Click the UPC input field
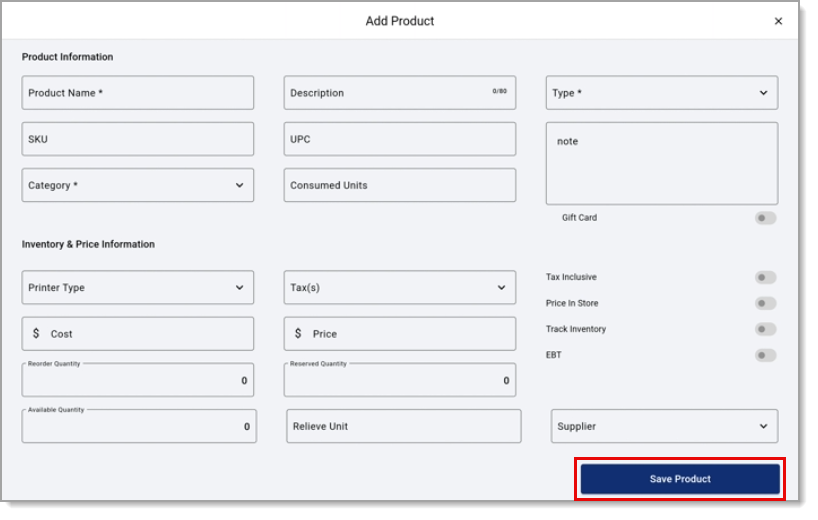This screenshot has height=520, width=818. click(x=400, y=139)
